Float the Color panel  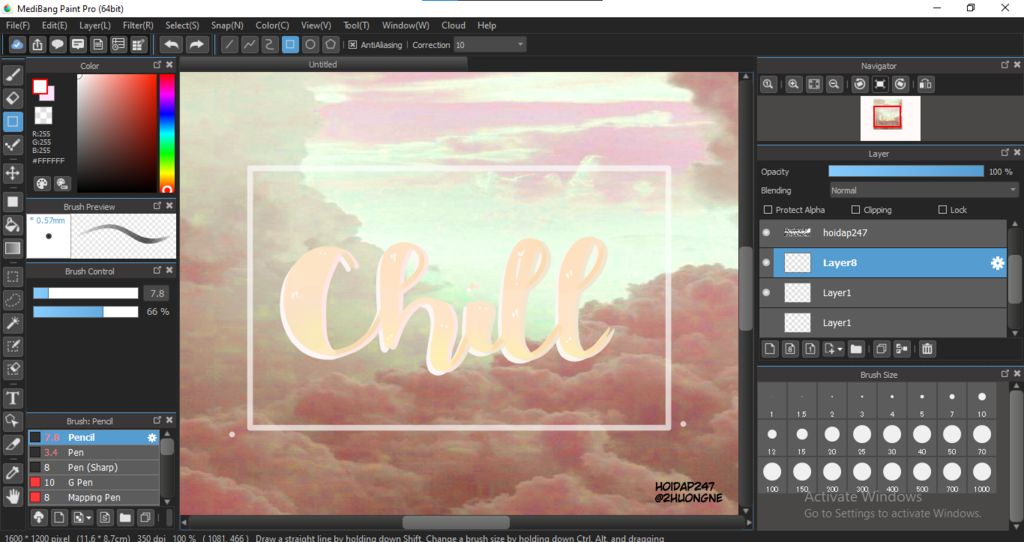pos(157,65)
